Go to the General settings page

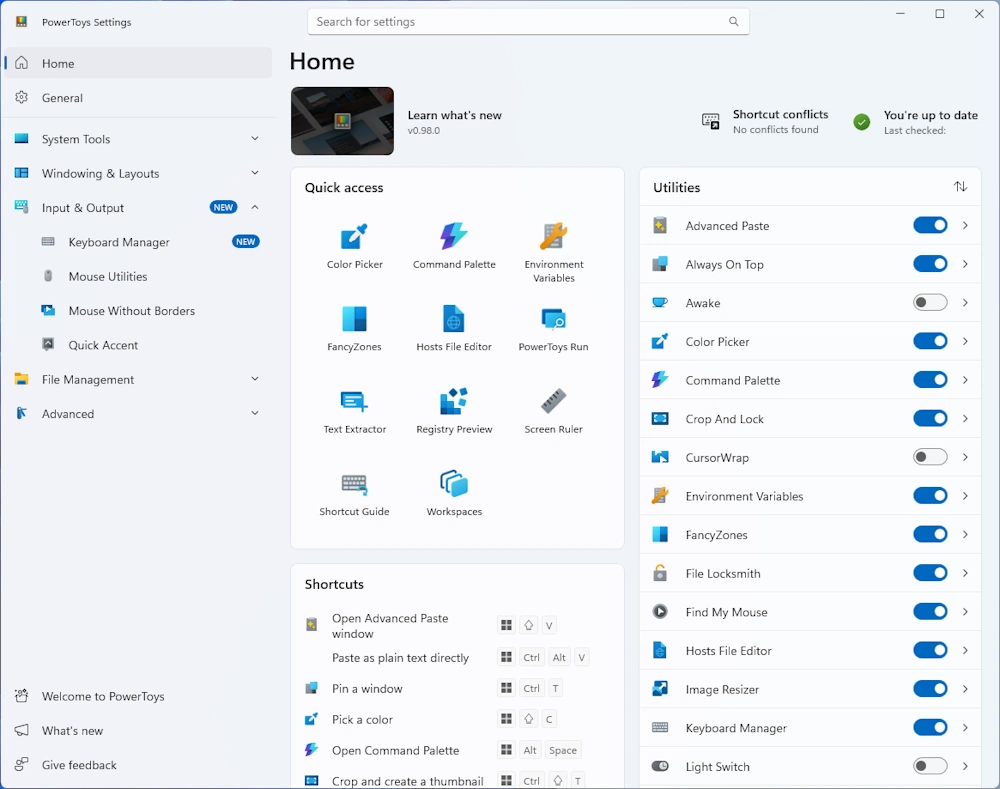click(62, 98)
